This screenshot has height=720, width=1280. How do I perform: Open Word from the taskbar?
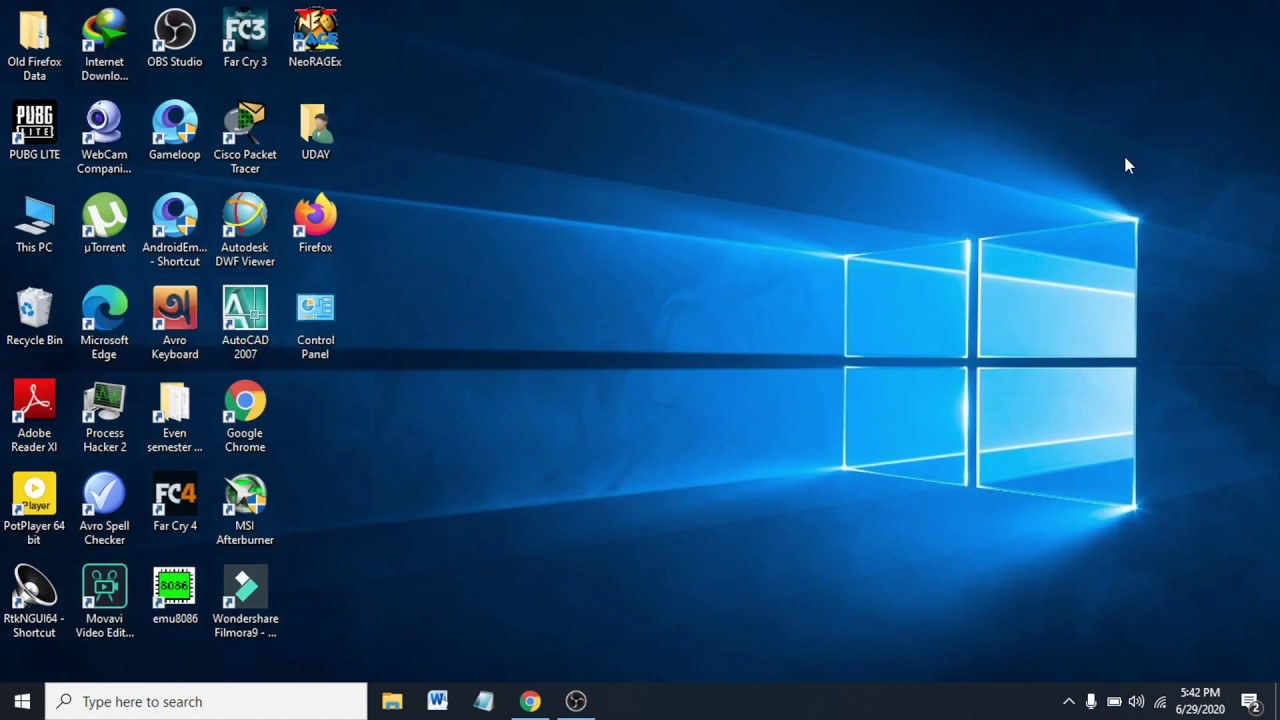click(438, 701)
